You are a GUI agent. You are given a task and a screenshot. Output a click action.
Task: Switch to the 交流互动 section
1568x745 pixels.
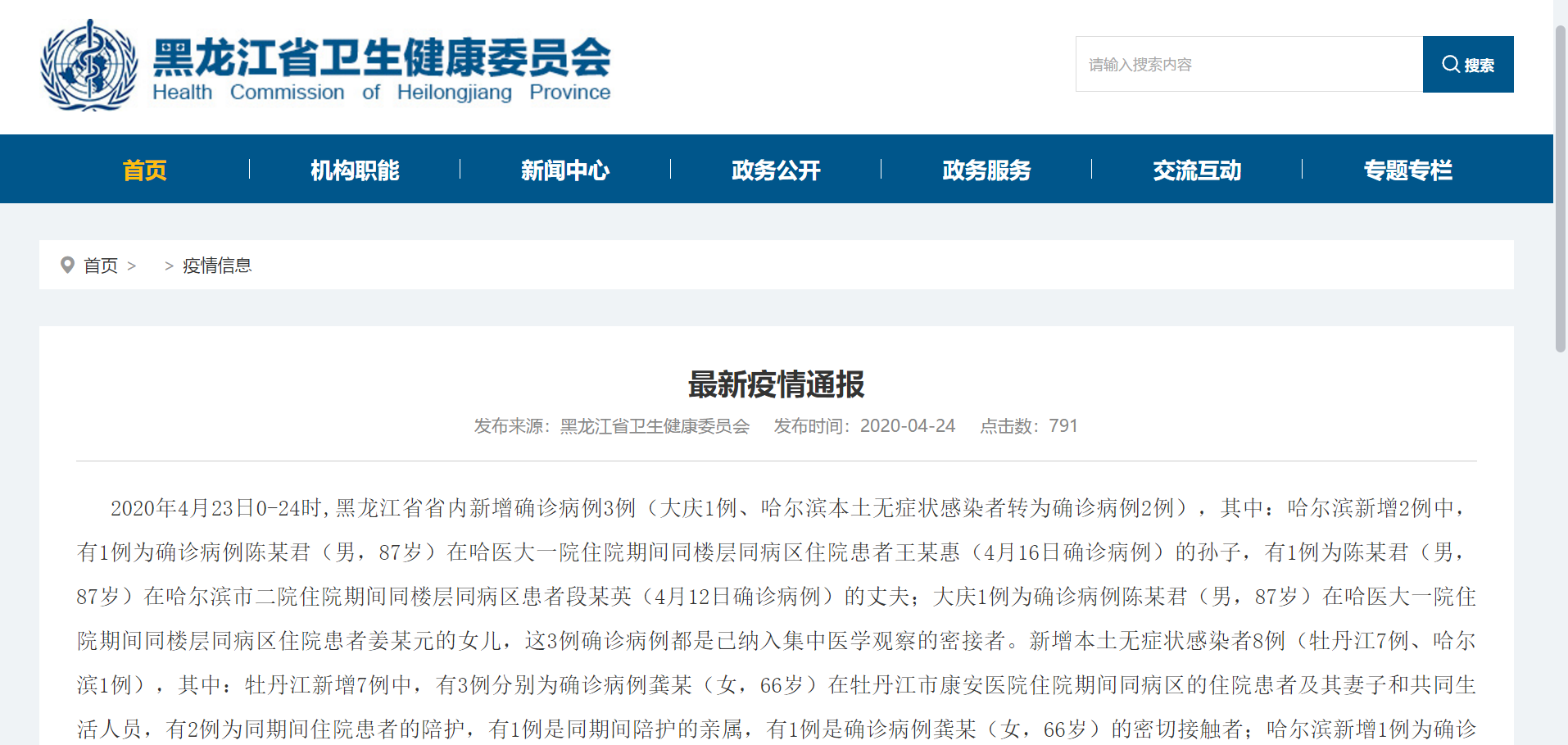[1197, 170]
